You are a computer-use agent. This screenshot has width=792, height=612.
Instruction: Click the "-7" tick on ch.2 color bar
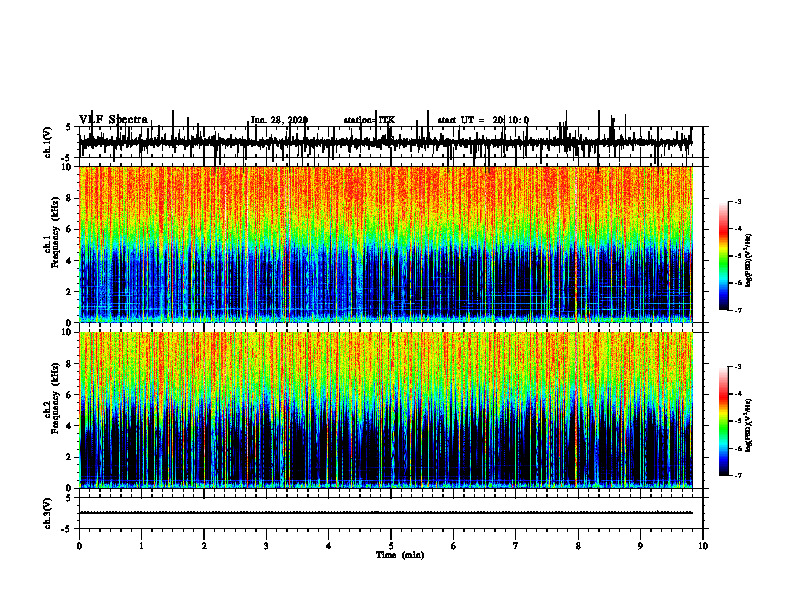(738, 476)
